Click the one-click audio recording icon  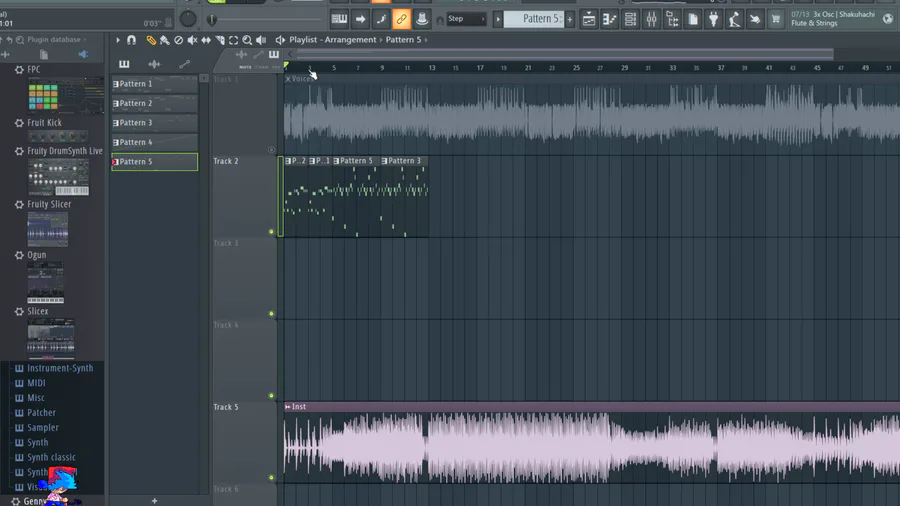coord(755,19)
